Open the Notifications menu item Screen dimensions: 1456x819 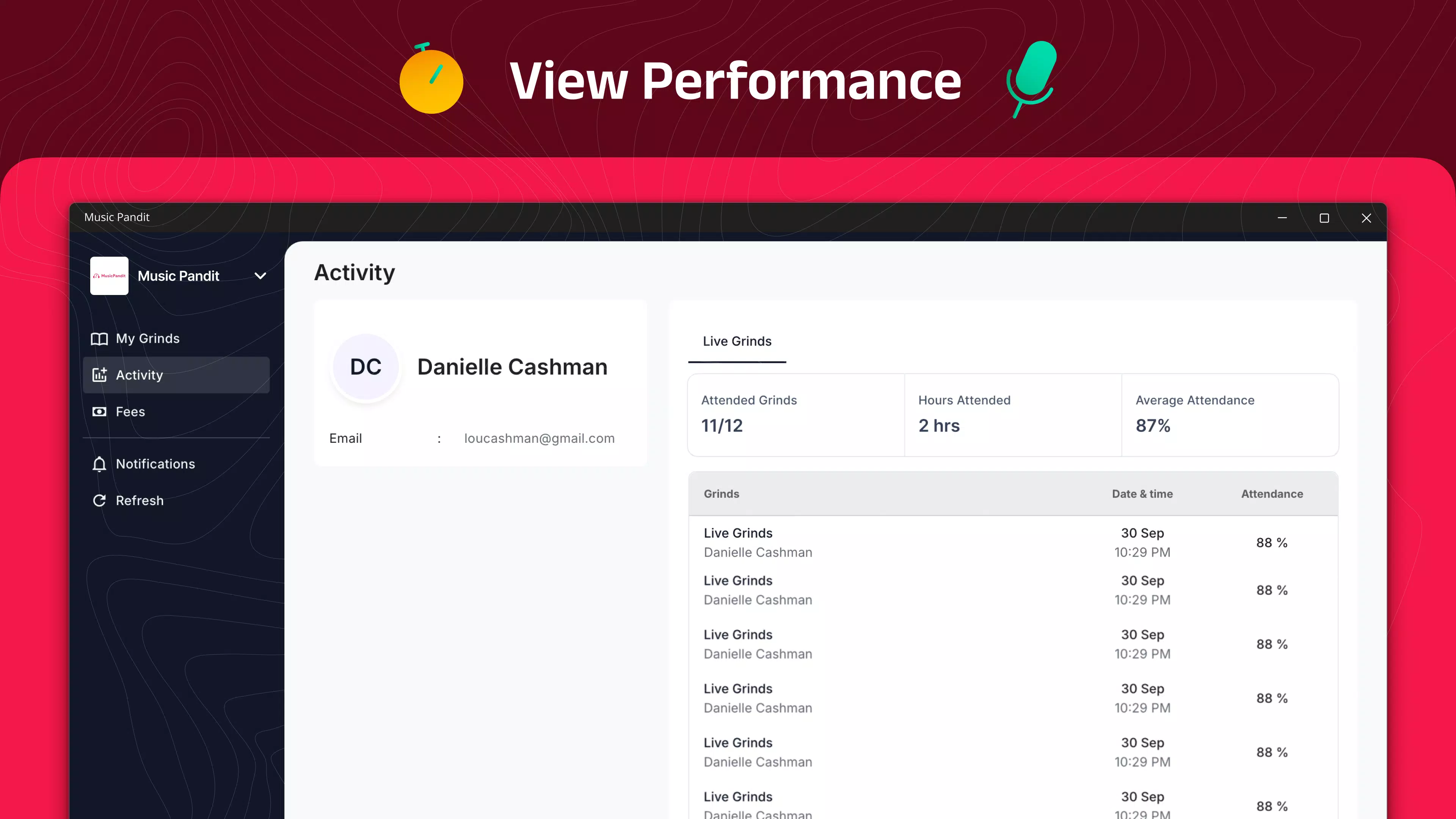[x=176, y=464]
